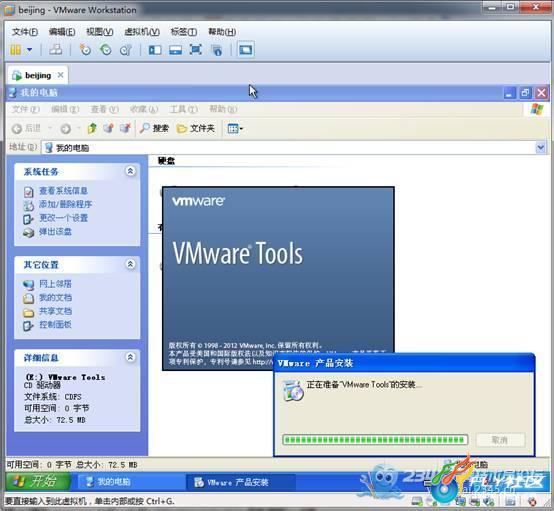
Task: Click the Unity mode toolbar icon
Action: (217, 50)
